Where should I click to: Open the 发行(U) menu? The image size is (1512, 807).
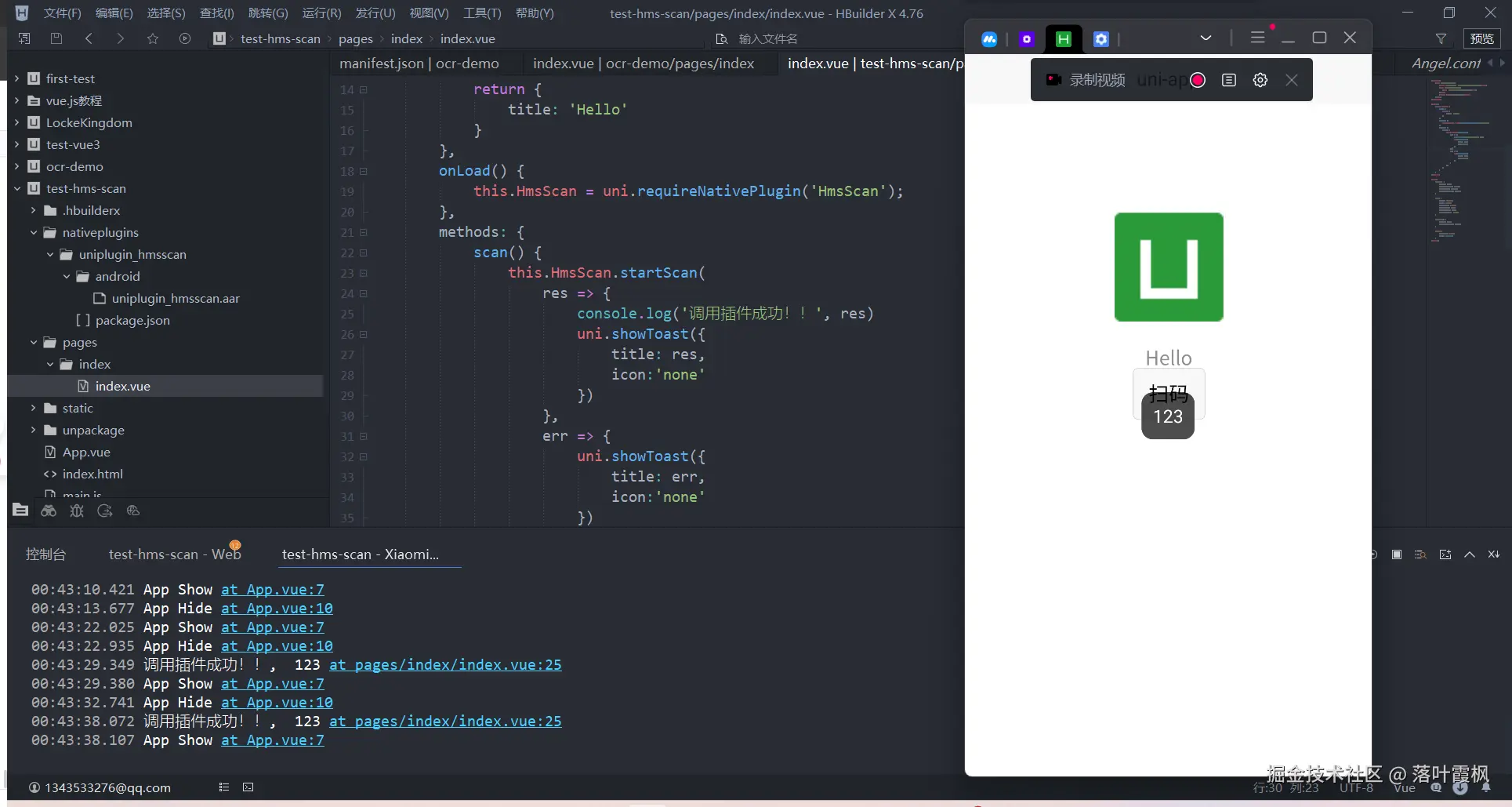375,13
